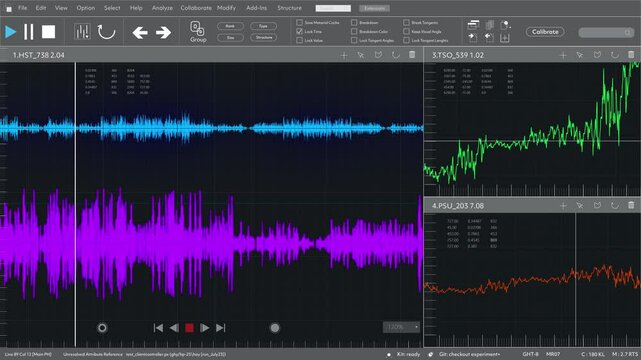Click the add-frame plus icon in toolbar
The width and height of the screenshot is (641, 360).
[x=505, y=38]
